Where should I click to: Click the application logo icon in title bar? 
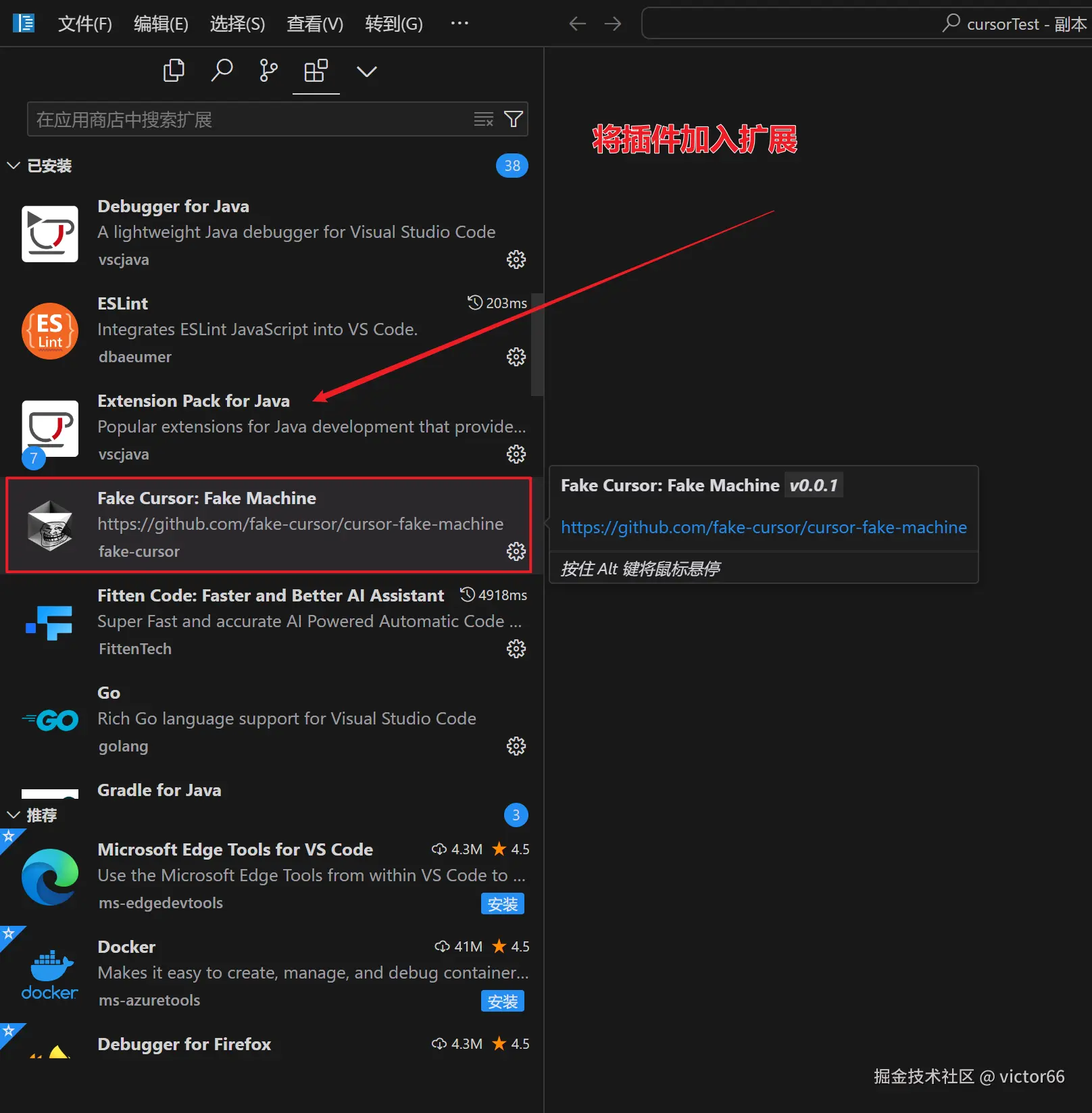pos(24,23)
